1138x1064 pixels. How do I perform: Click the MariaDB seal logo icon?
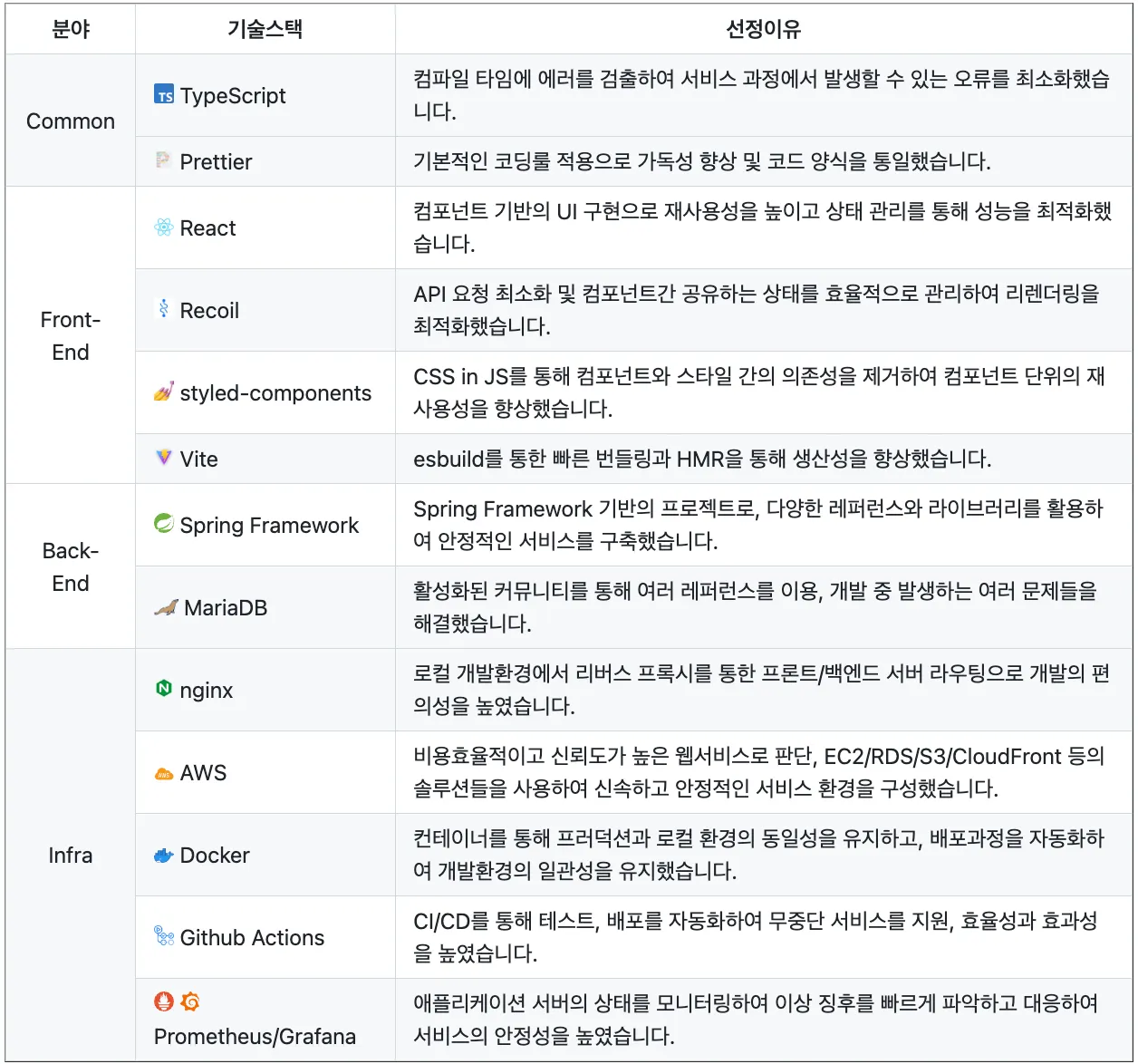166,606
